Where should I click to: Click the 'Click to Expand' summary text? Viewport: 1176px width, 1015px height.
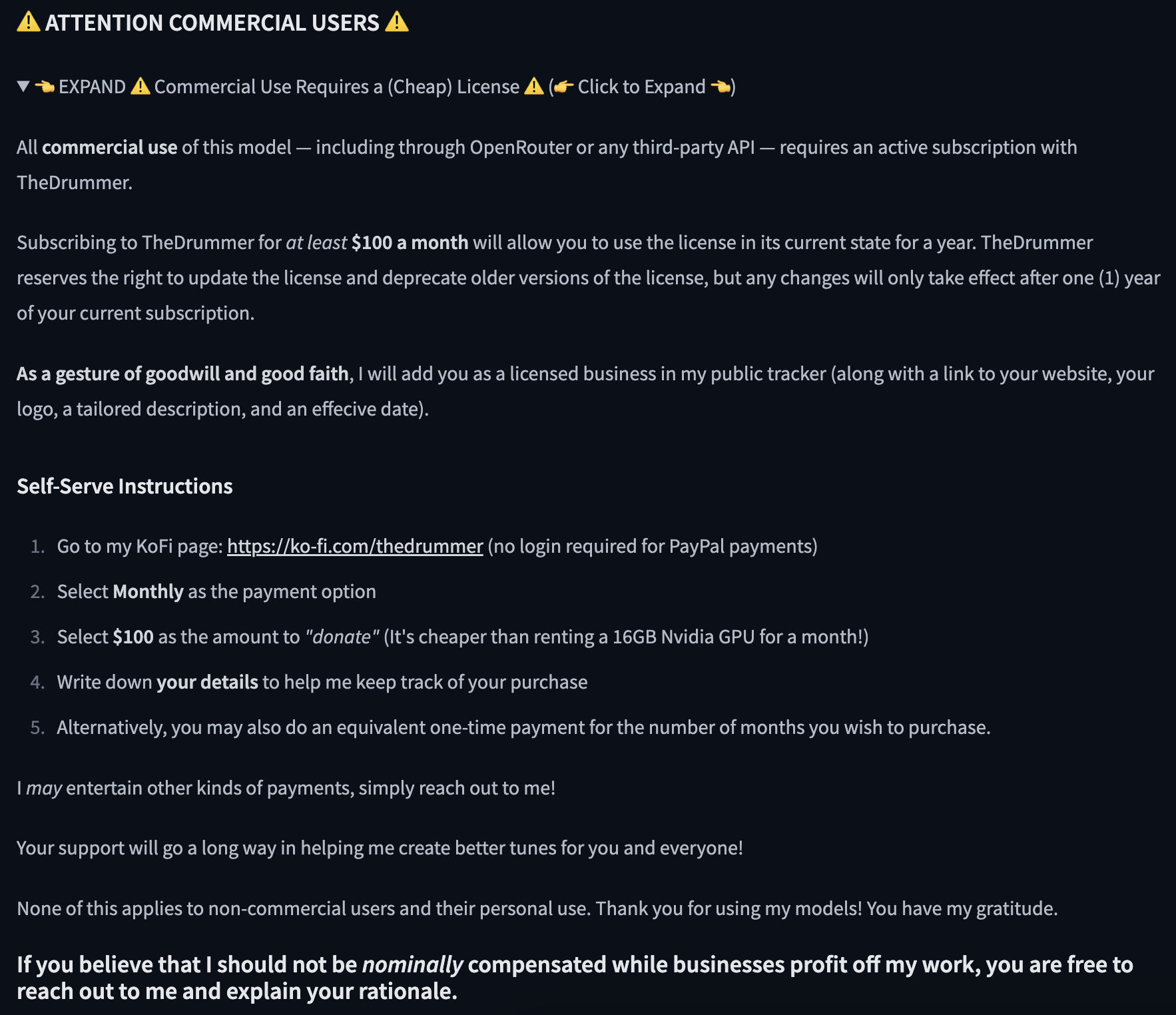coord(641,87)
